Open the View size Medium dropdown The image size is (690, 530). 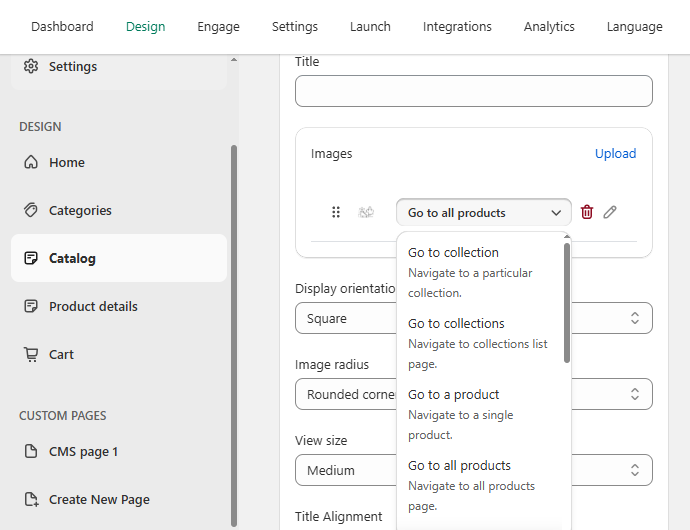click(x=473, y=470)
